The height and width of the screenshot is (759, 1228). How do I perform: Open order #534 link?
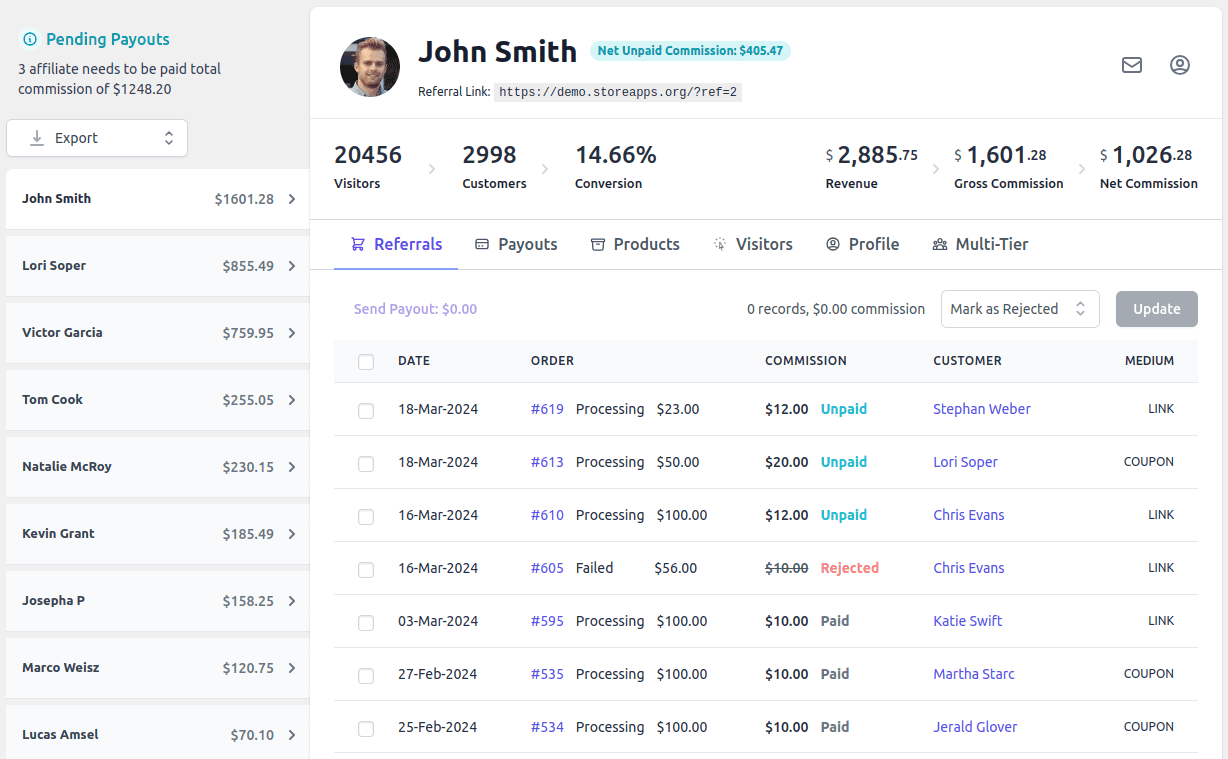coord(547,727)
